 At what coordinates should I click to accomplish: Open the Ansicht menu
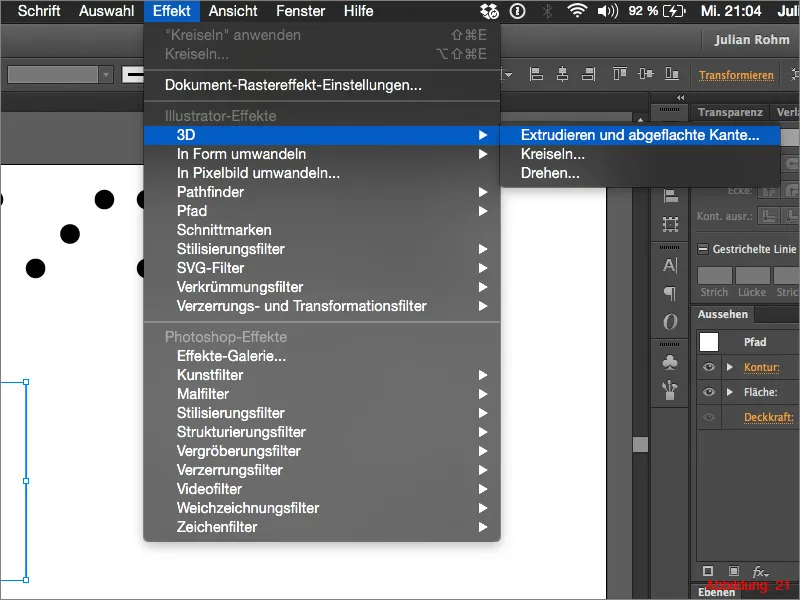tap(233, 11)
